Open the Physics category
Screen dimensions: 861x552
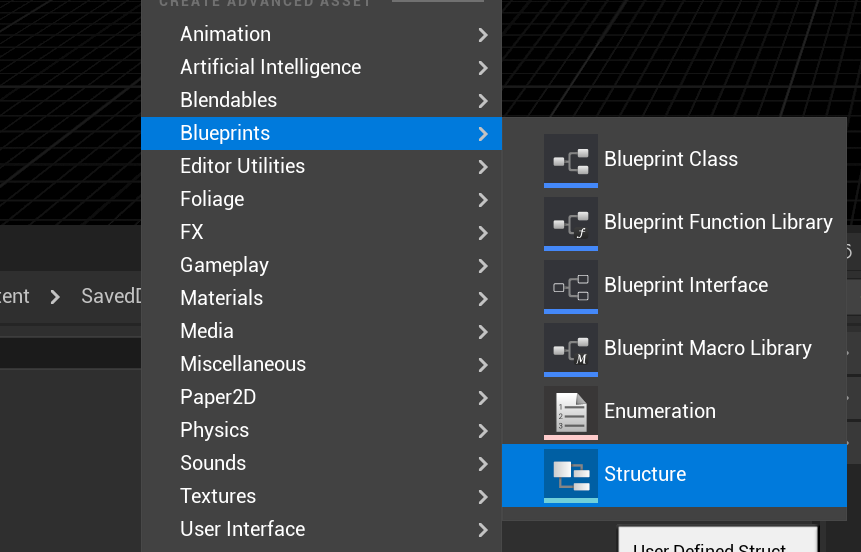coord(321,430)
